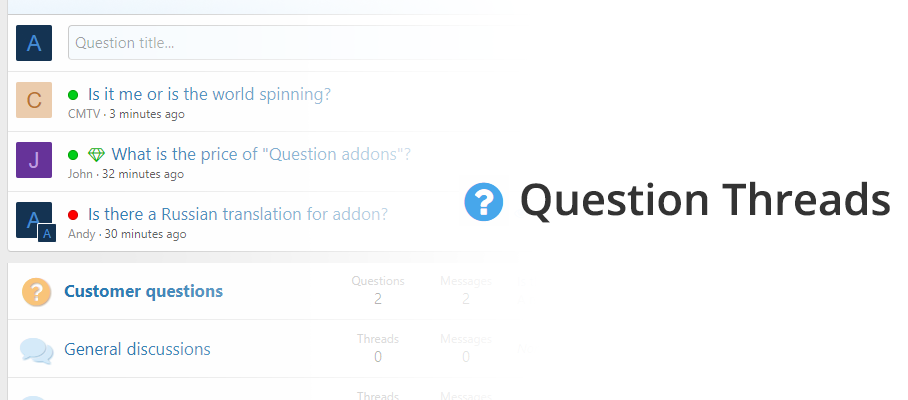Open "Is it me or is the world spinning?"
This screenshot has width=908, height=400.
click(209, 95)
